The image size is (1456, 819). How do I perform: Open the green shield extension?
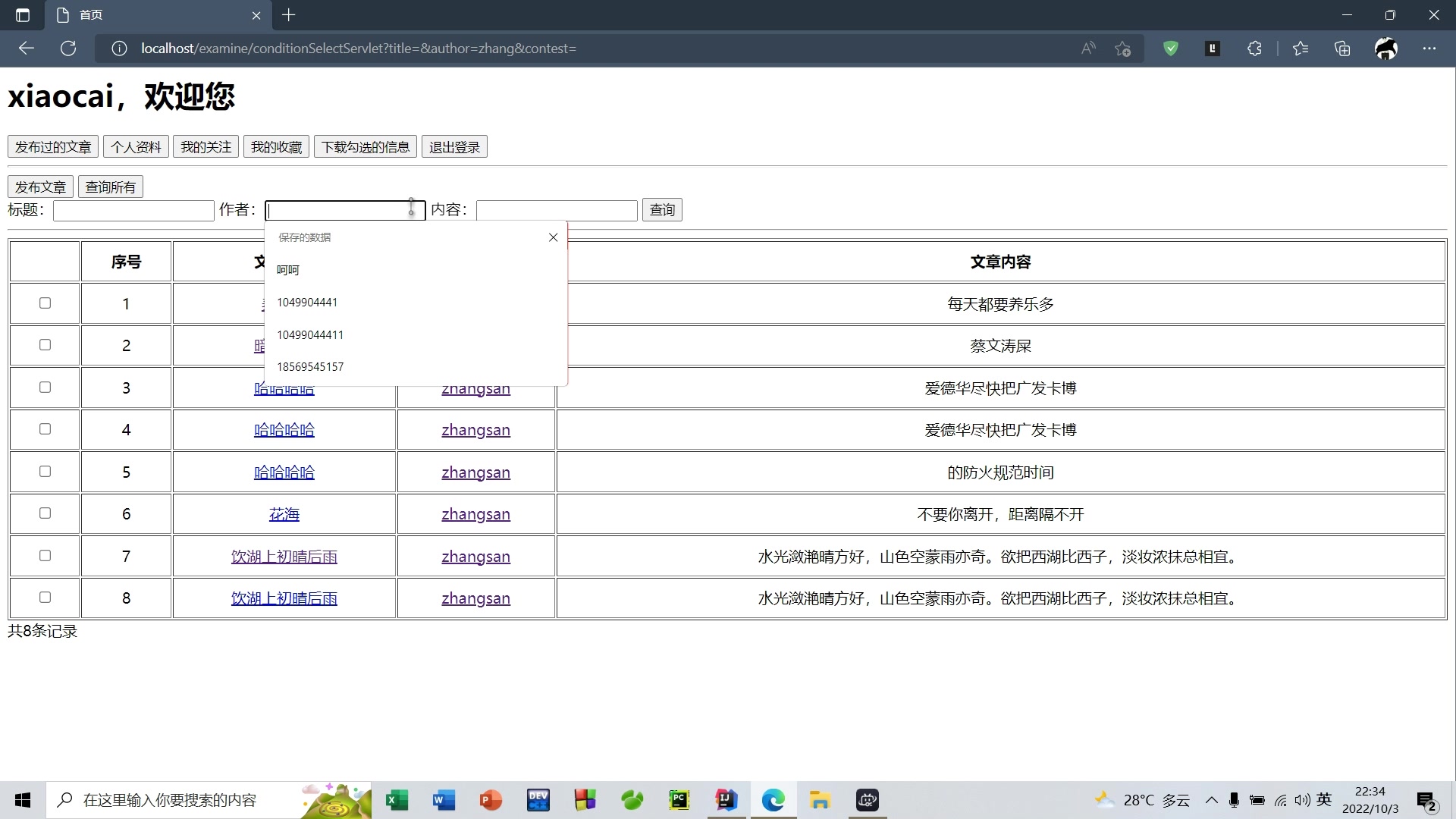click(1171, 49)
